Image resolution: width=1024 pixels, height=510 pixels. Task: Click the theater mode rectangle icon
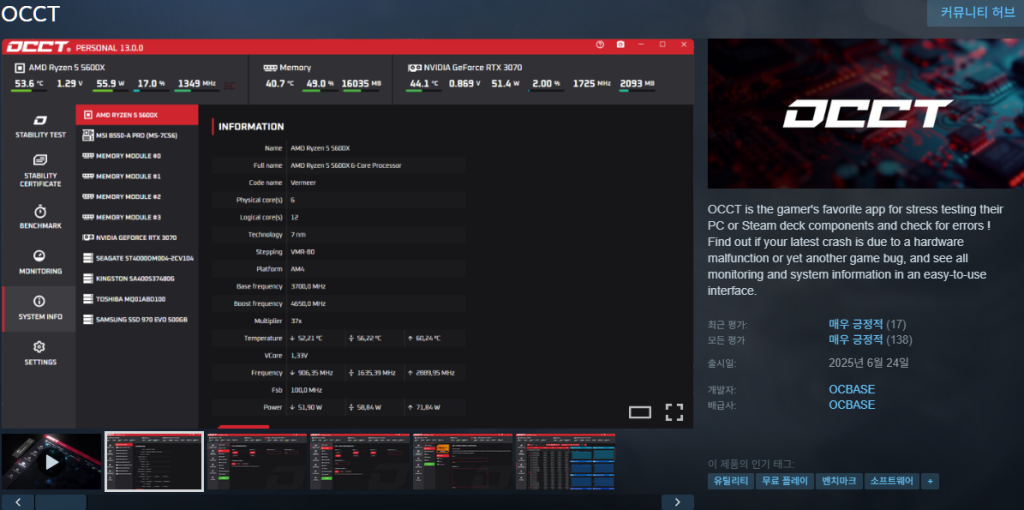point(640,412)
